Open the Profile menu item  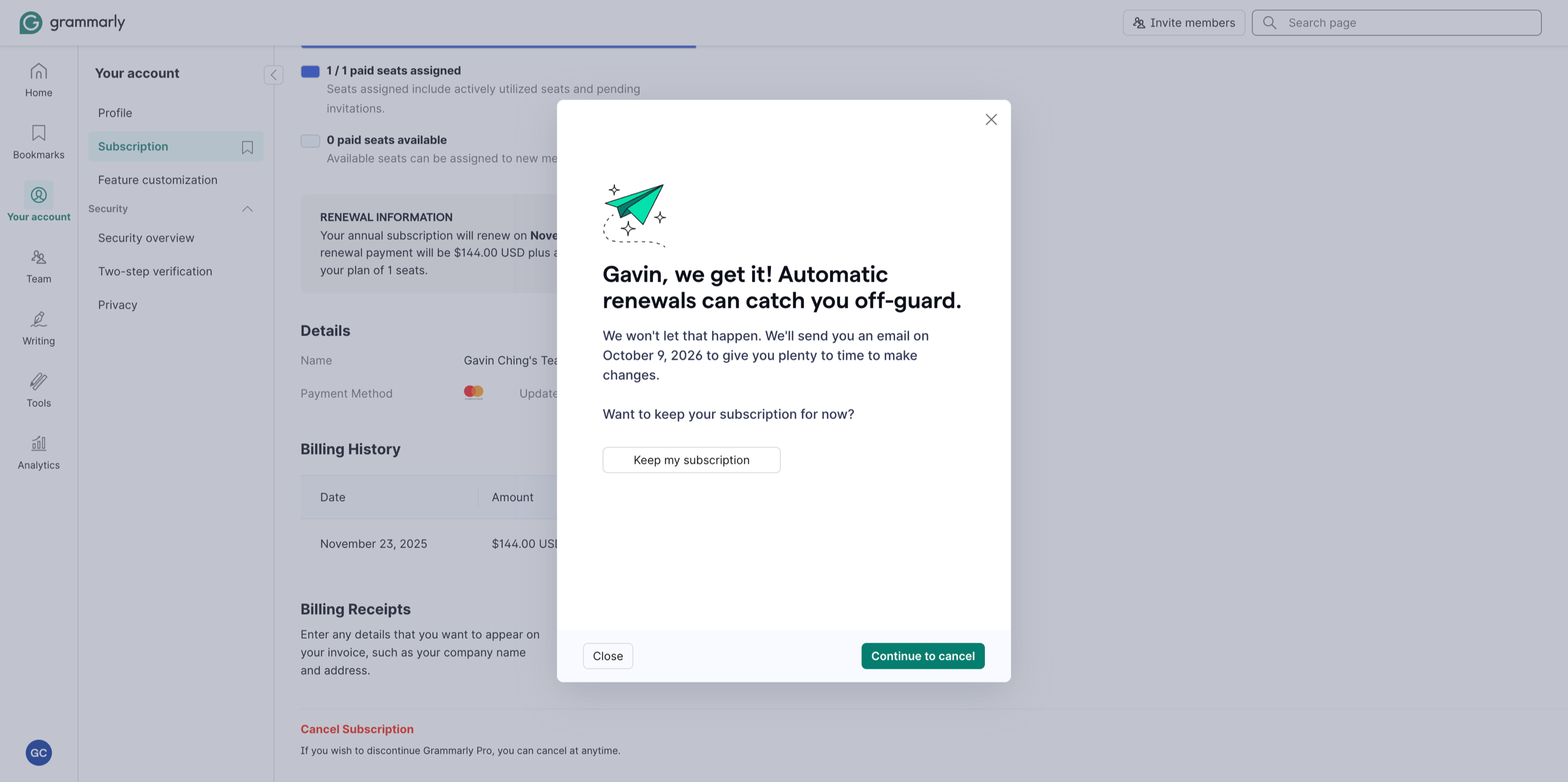point(115,113)
